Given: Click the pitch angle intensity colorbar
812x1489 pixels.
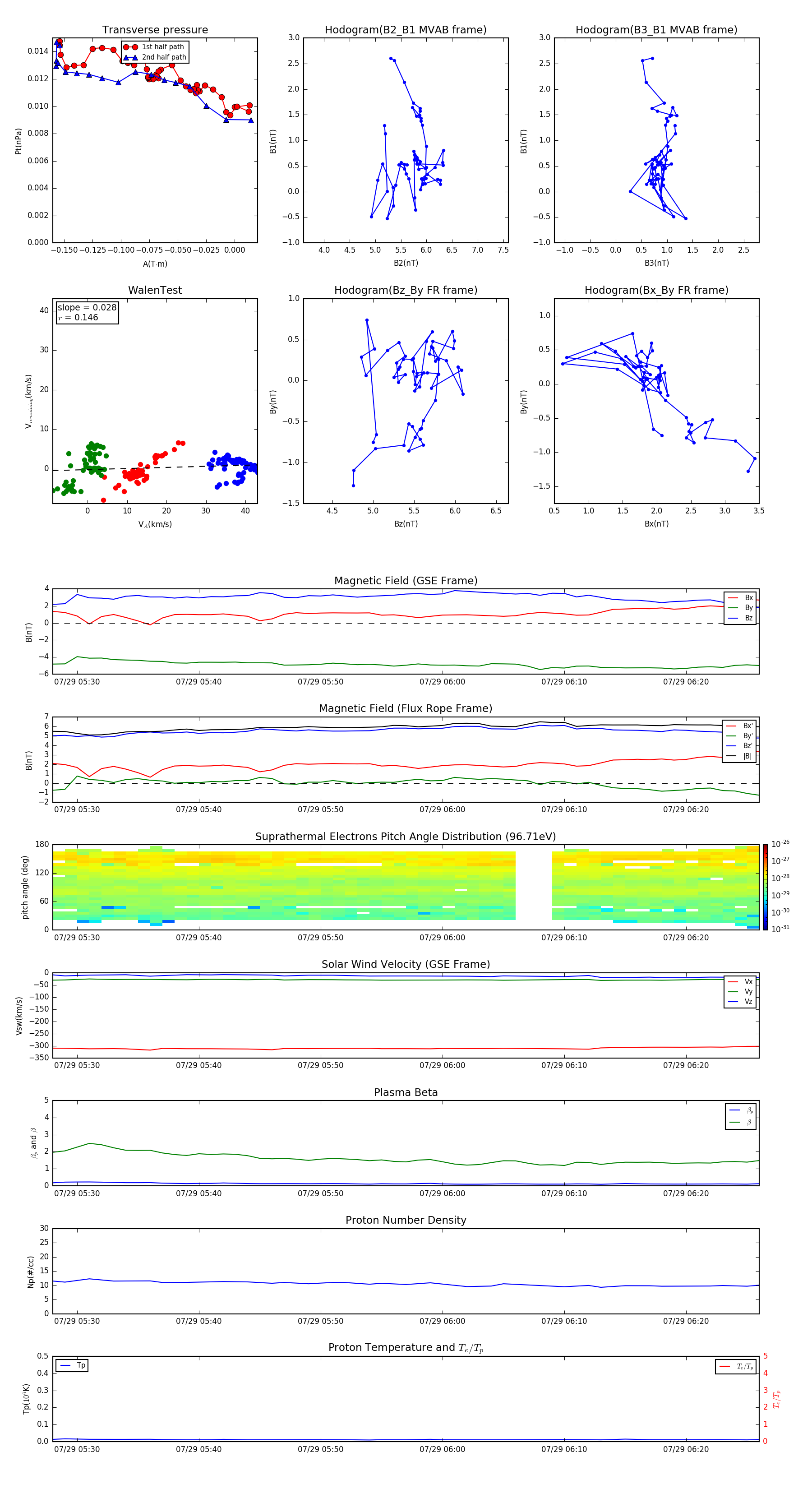Looking at the screenshot, I should (x=765, y=887).
